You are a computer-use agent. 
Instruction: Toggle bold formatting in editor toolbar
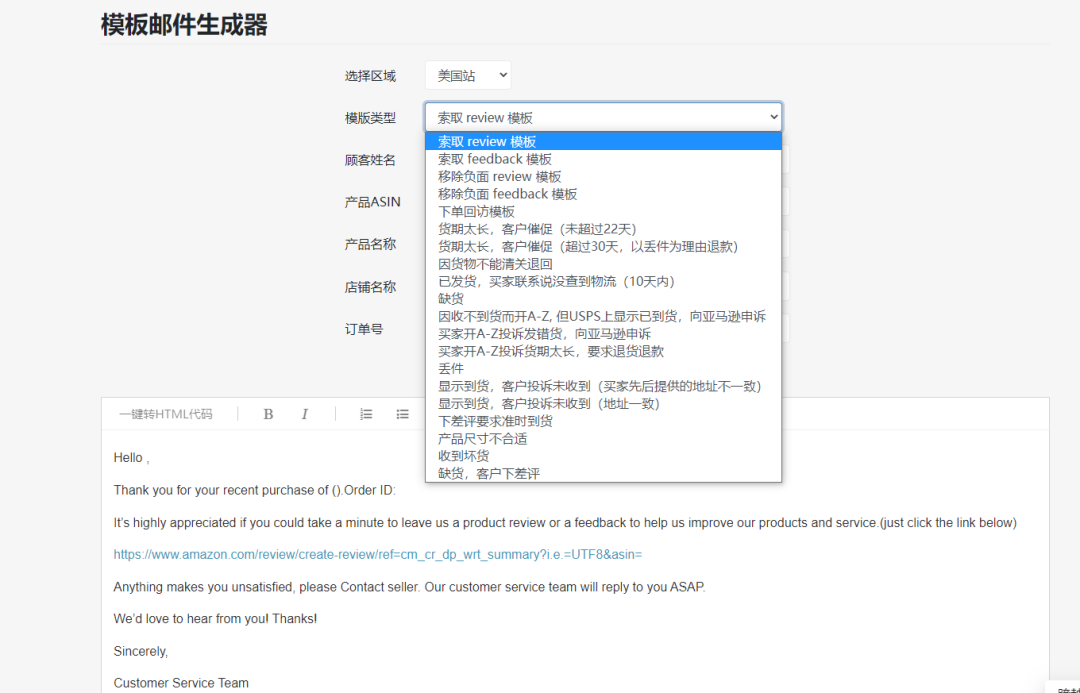[268, 414]
